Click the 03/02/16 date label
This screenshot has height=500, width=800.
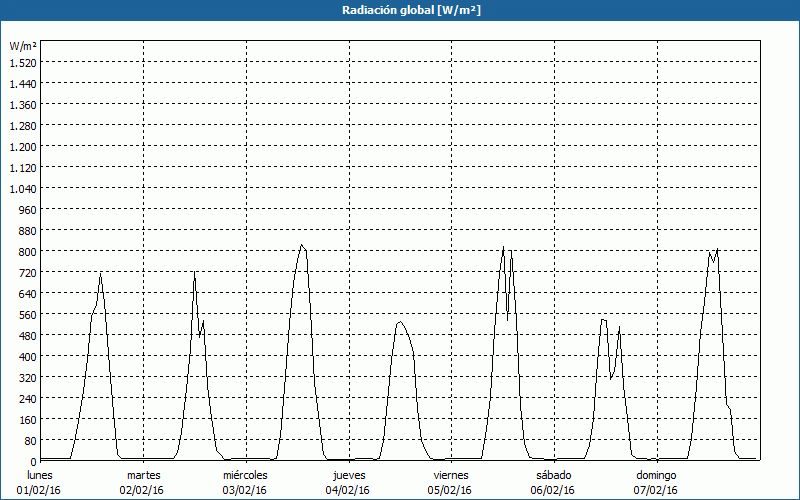(244, 490)
